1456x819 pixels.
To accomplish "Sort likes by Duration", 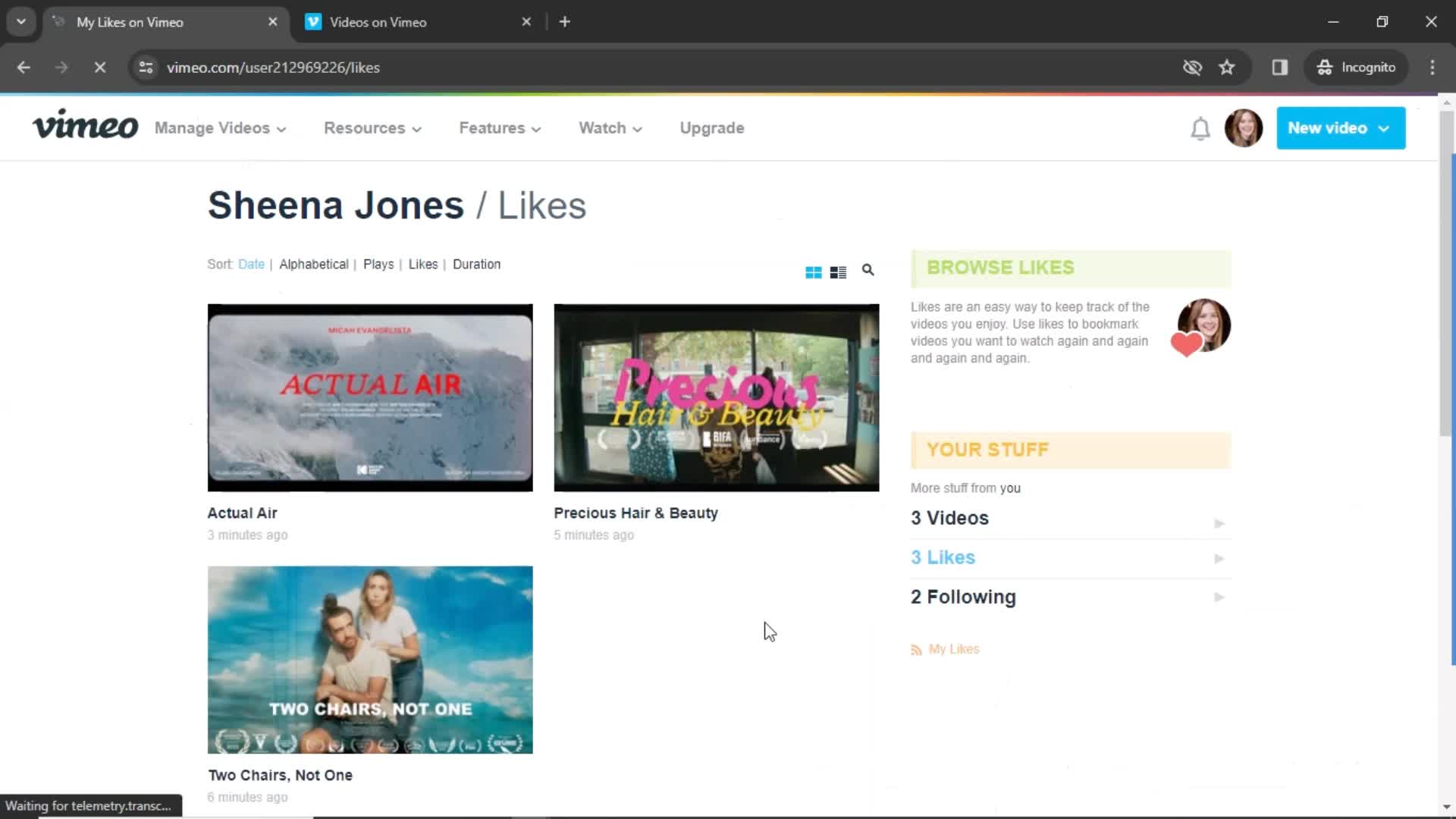I will [477, 264].
